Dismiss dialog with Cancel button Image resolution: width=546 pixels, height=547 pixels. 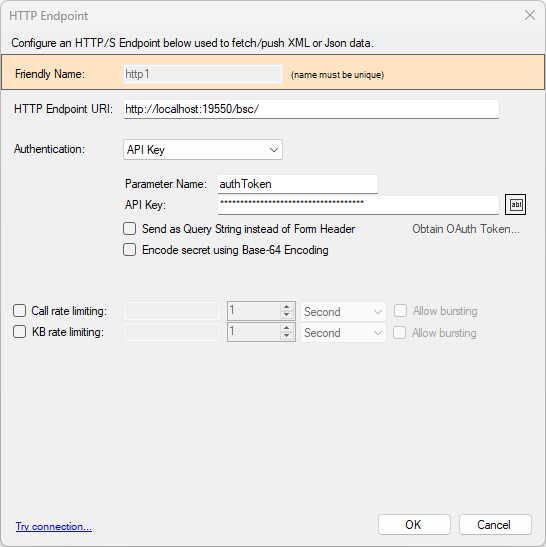click(x=495, y=525)
